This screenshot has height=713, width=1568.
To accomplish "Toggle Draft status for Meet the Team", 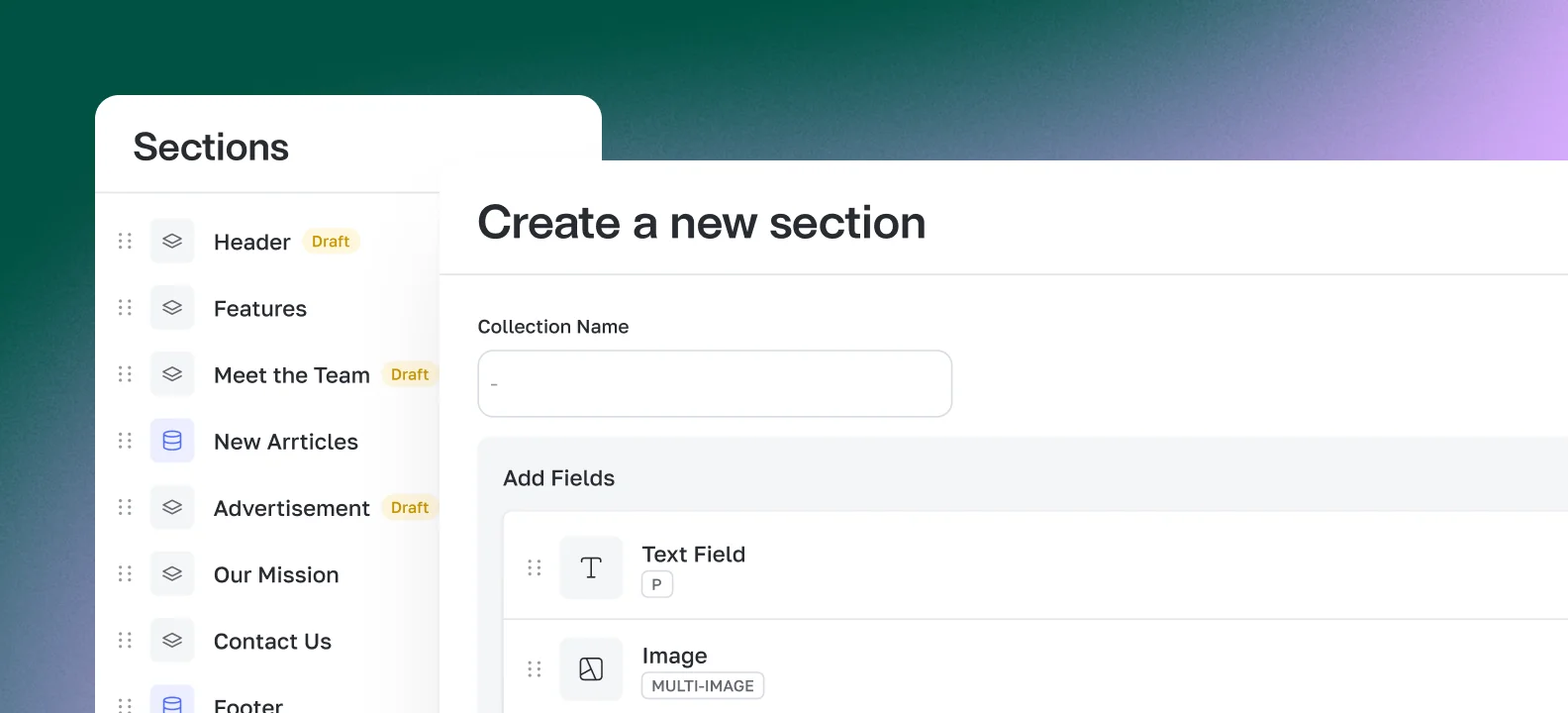I will click(409, 374).
